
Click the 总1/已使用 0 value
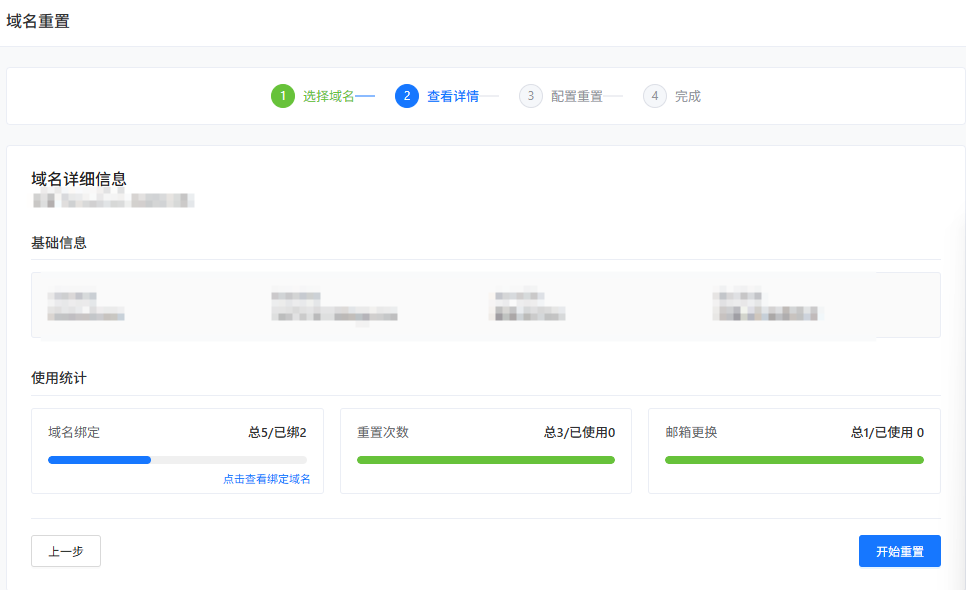coord(887,432)
